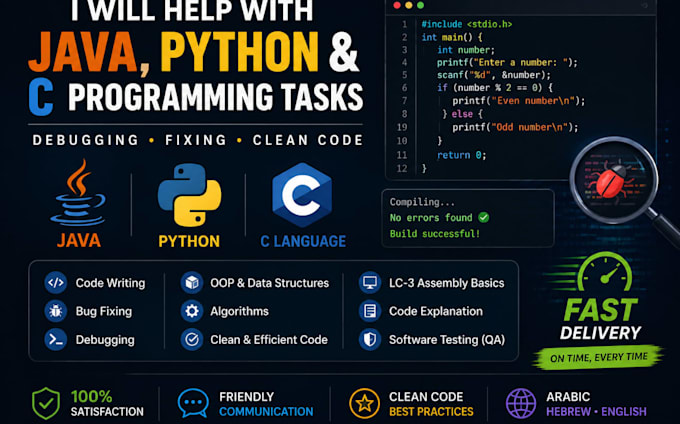Click the "FAST DELIVERY" heading
The height and width of the screenshot is (424, 680).
click(x=601, y=319)
